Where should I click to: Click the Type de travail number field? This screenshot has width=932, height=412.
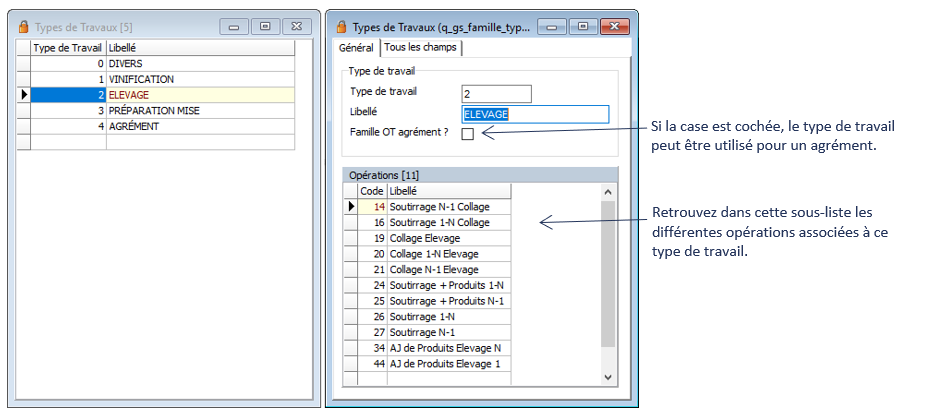[496, 94]
